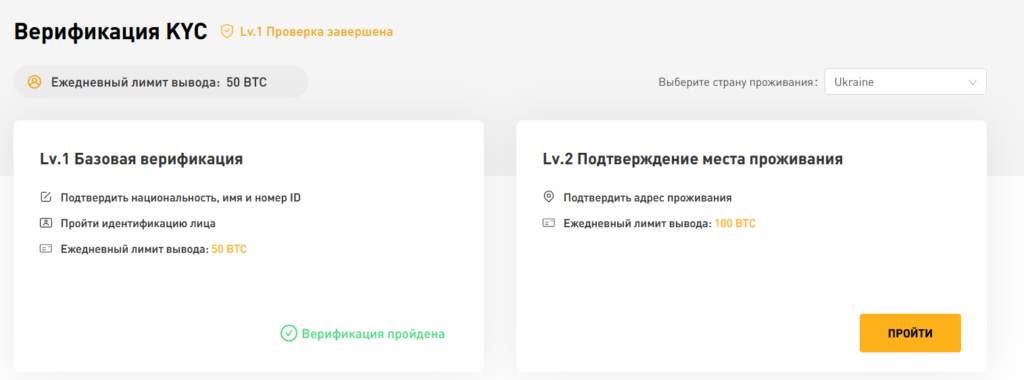The height and width of the screenshot is (380, 1024).
Task: Click the 100 BTC value in the Lv.2 card
Action: pos(735,223)
